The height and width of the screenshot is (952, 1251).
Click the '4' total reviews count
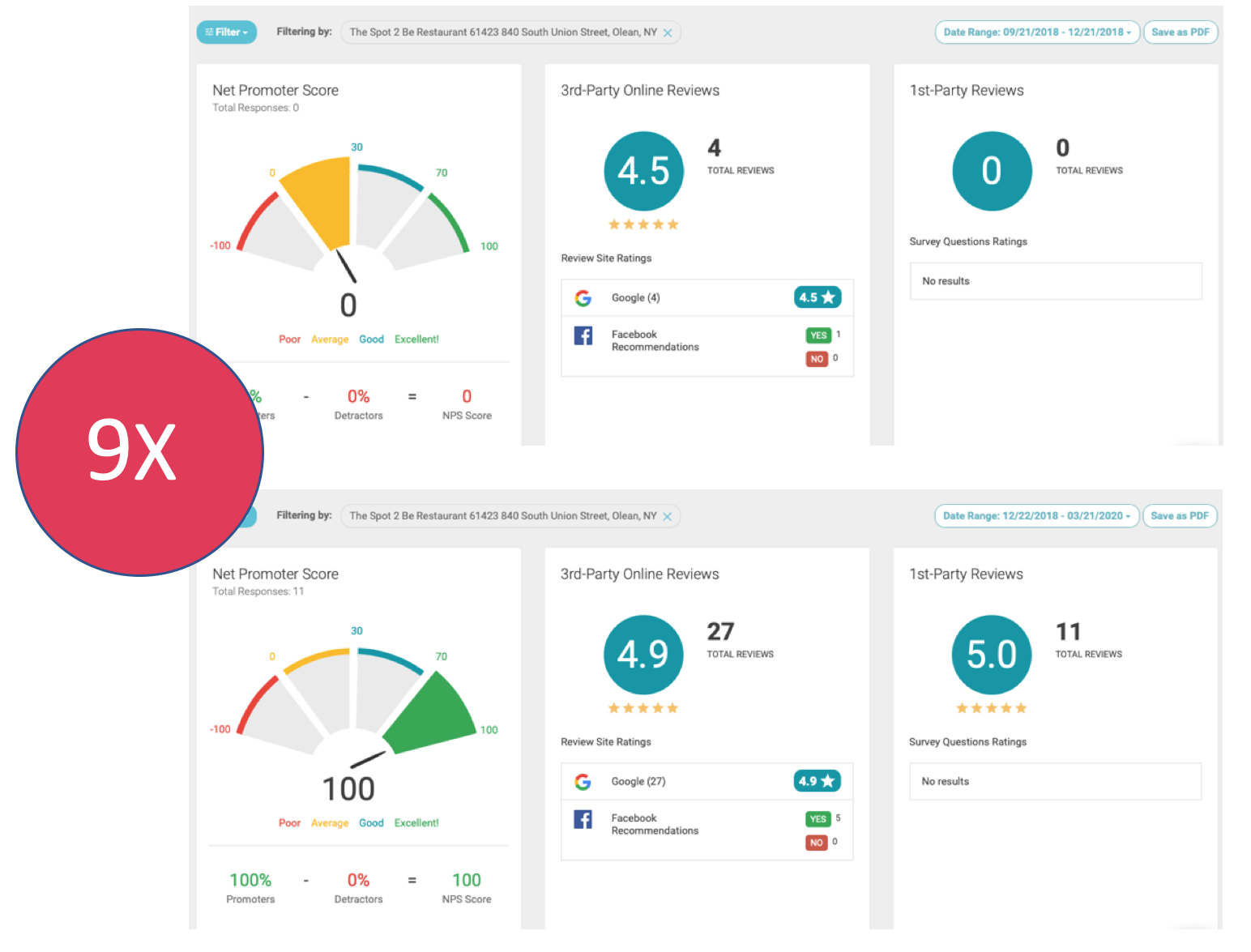(x=715, y=147)
